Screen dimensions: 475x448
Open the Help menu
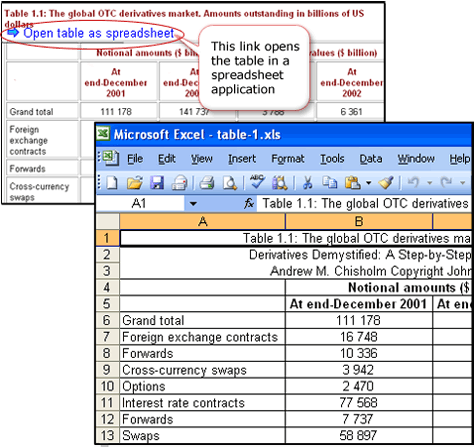459,159
